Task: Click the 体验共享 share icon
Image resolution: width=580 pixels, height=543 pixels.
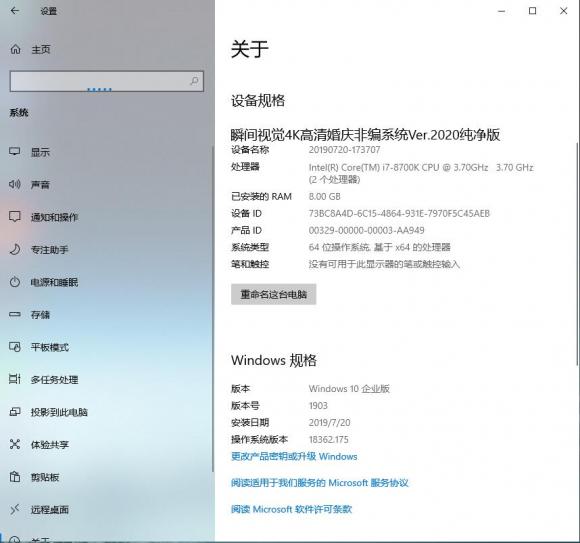Action: pos(15,444)
